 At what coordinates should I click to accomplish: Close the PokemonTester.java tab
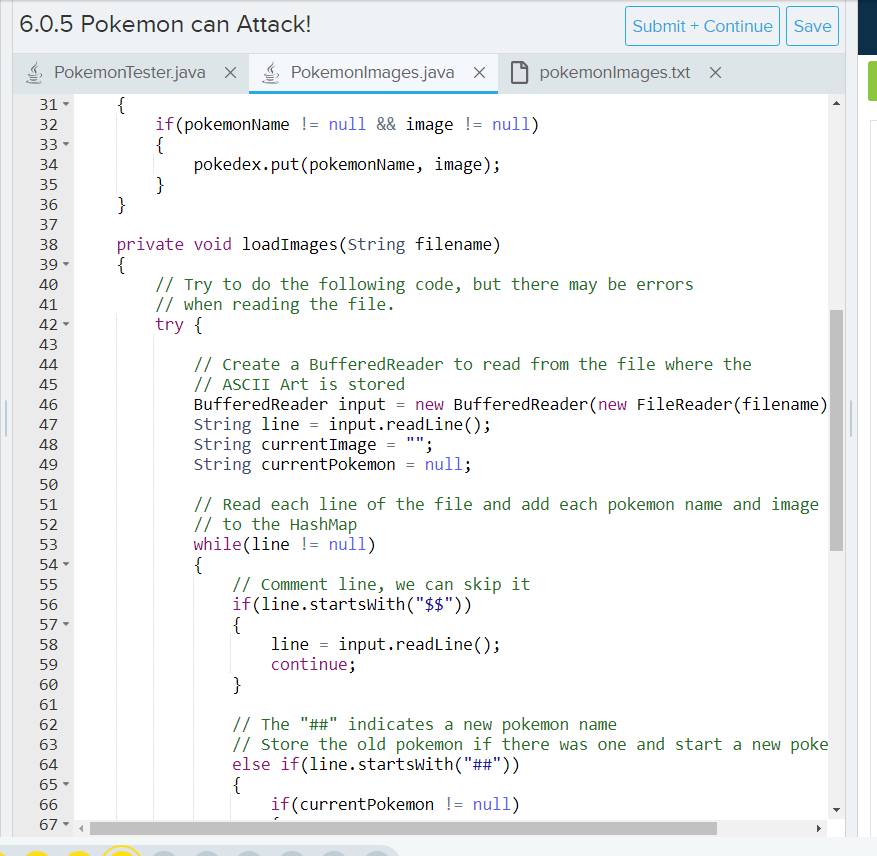[x=229, y=72]
